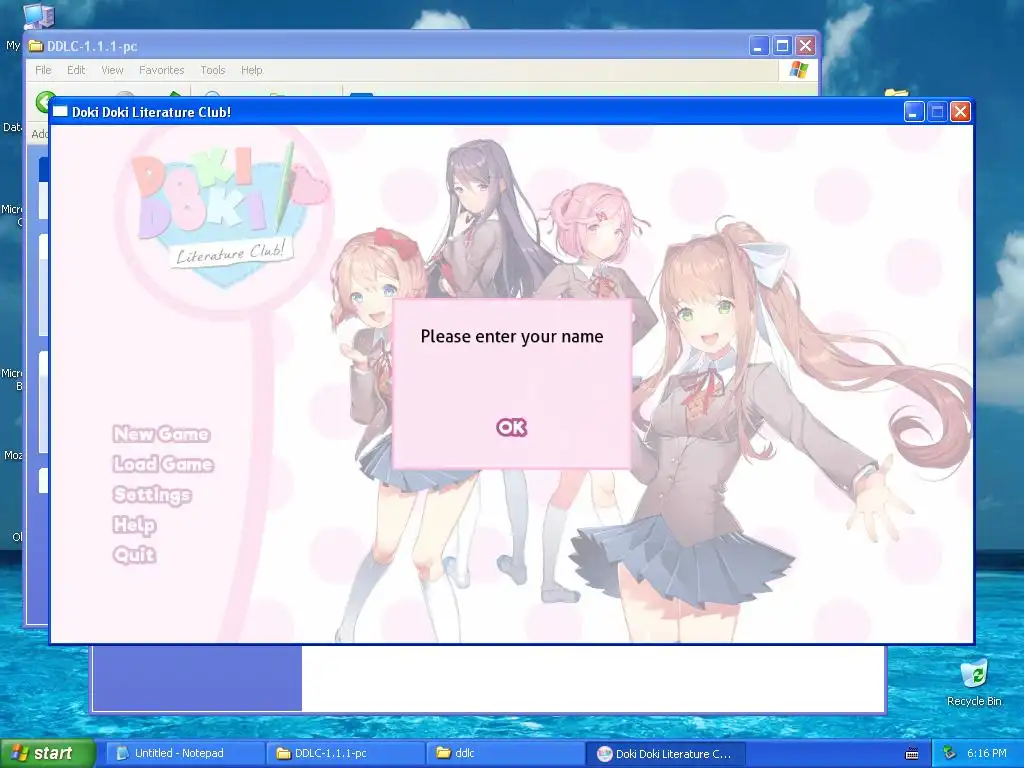This screenshot has height=768, width=1024.
Task: Select Quit in the game menu
Action: point(135,554)
